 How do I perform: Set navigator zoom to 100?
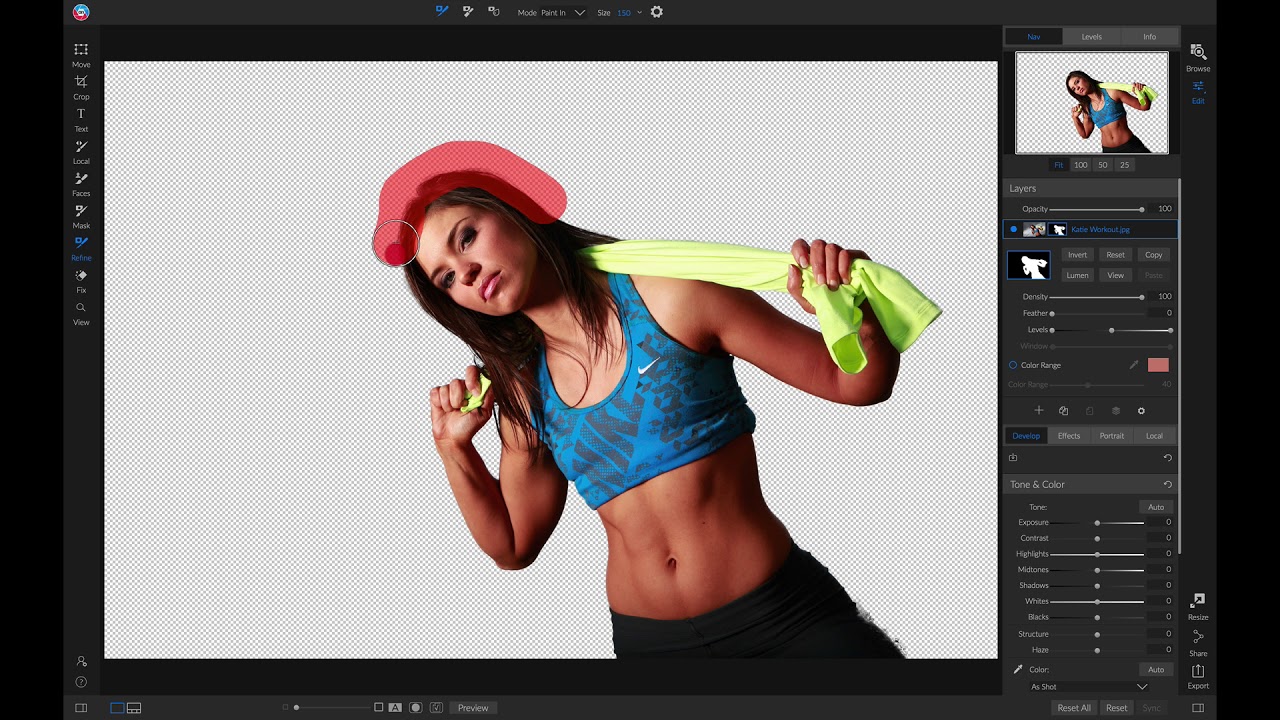[x=1081, y=165]
